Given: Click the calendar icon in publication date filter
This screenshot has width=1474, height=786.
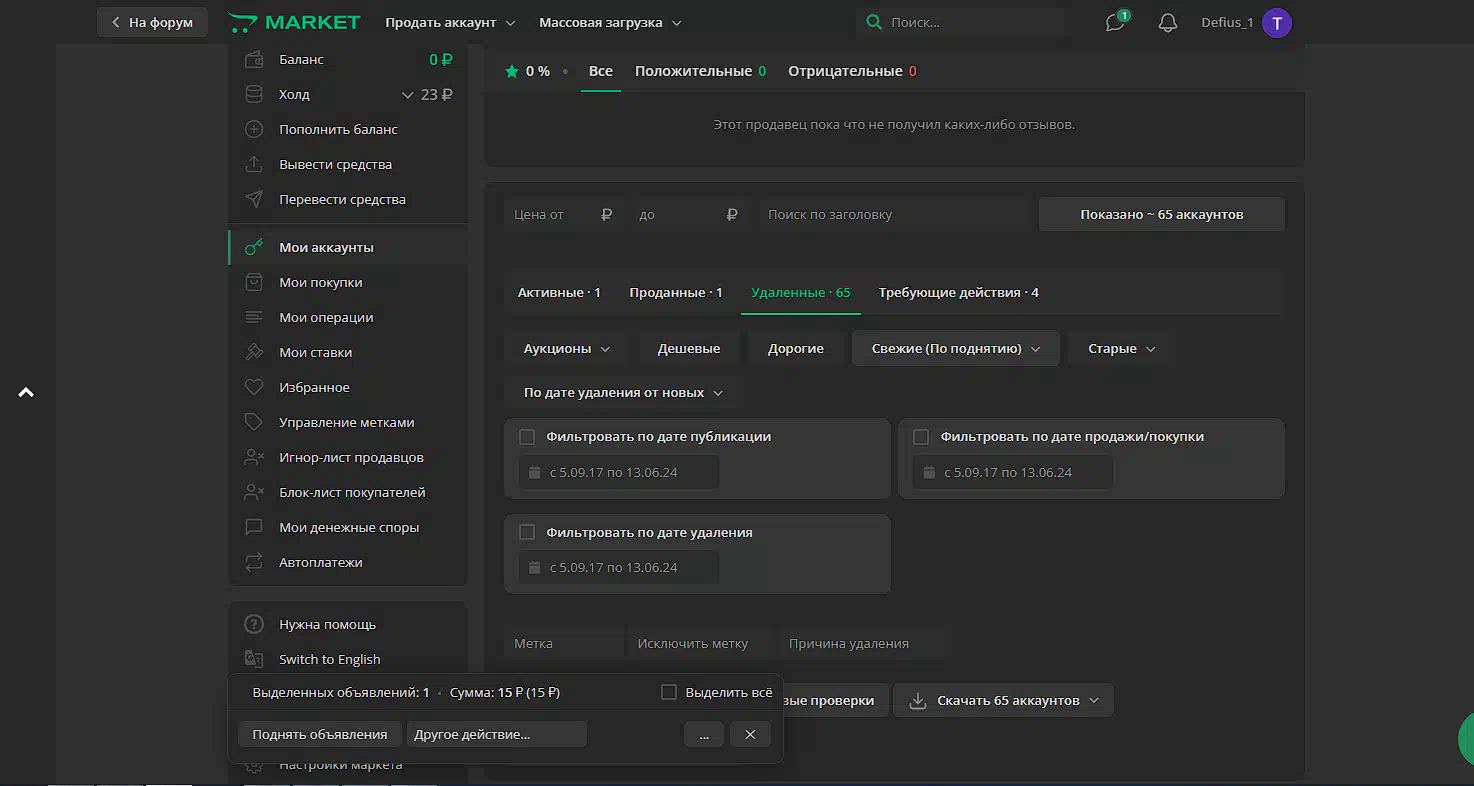Looking at the screenshot, I should coord(534,472).
